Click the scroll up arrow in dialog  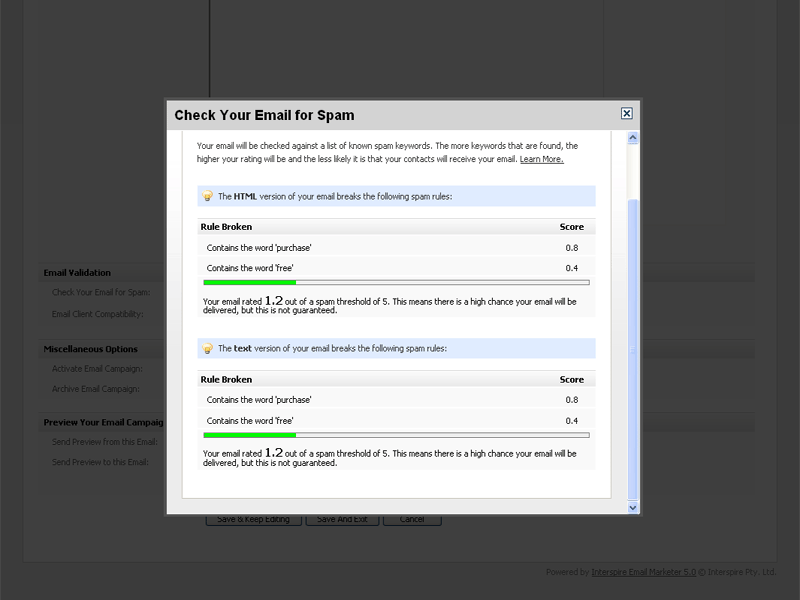633,139
